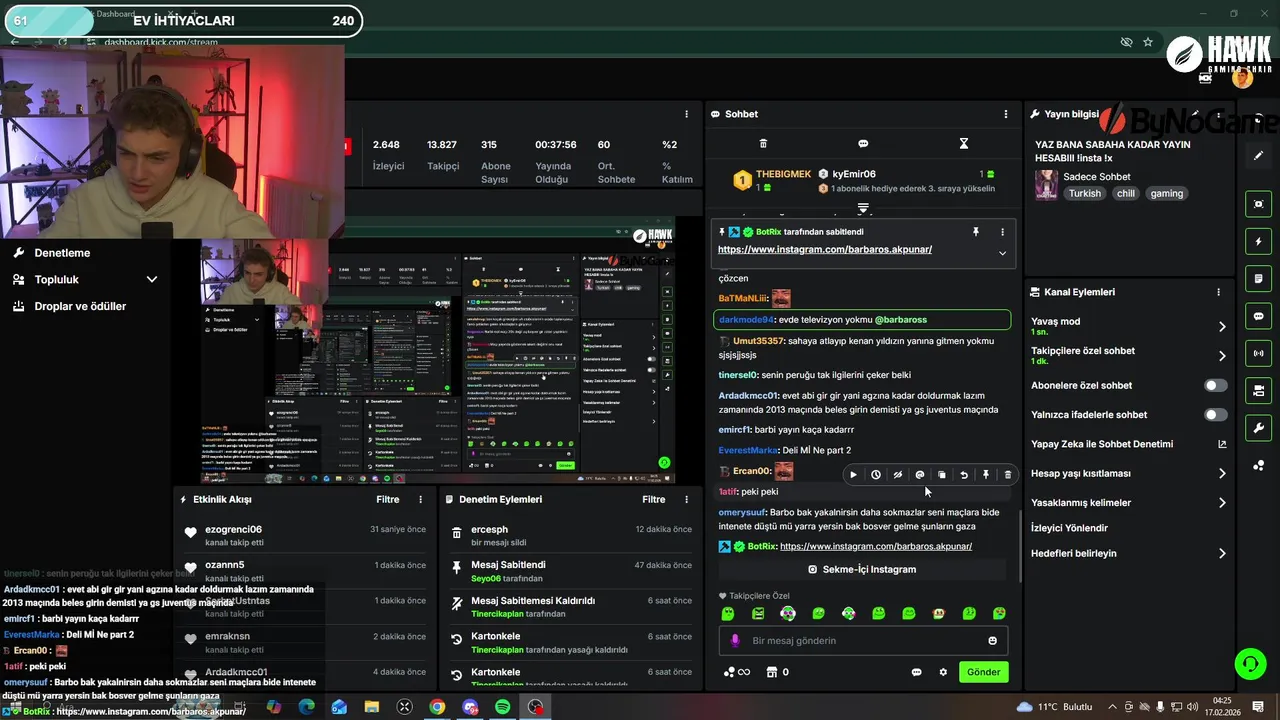Click the chat bubble icon under Sohbet header

[x=863, y=144]
